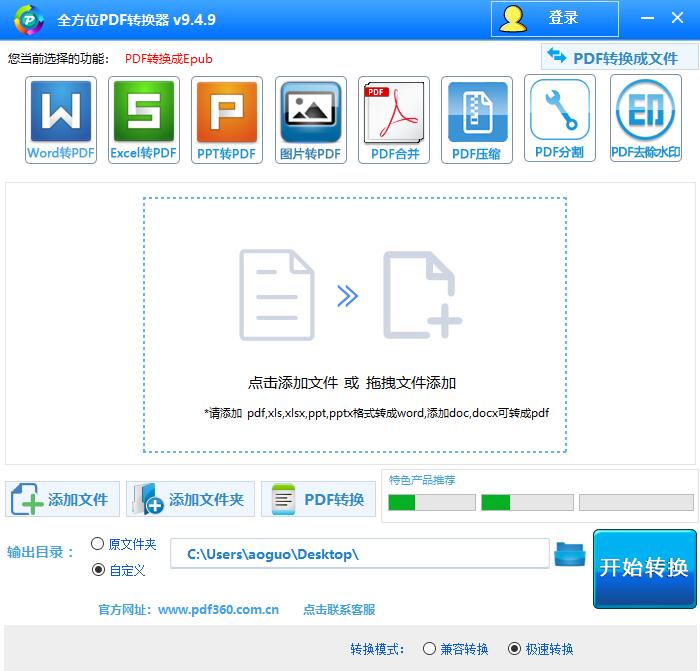Select the Word转PDF tool icon

[x=61, y=120]
